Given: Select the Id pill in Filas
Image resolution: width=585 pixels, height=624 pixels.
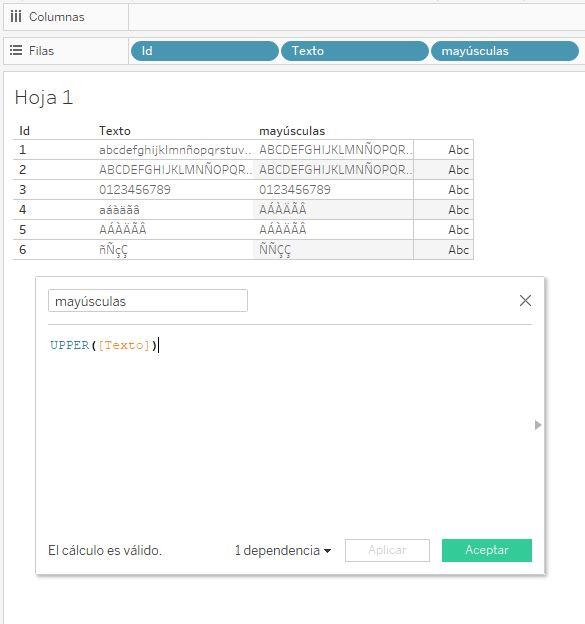Looking at the screenshot, I should pos(205,51).
